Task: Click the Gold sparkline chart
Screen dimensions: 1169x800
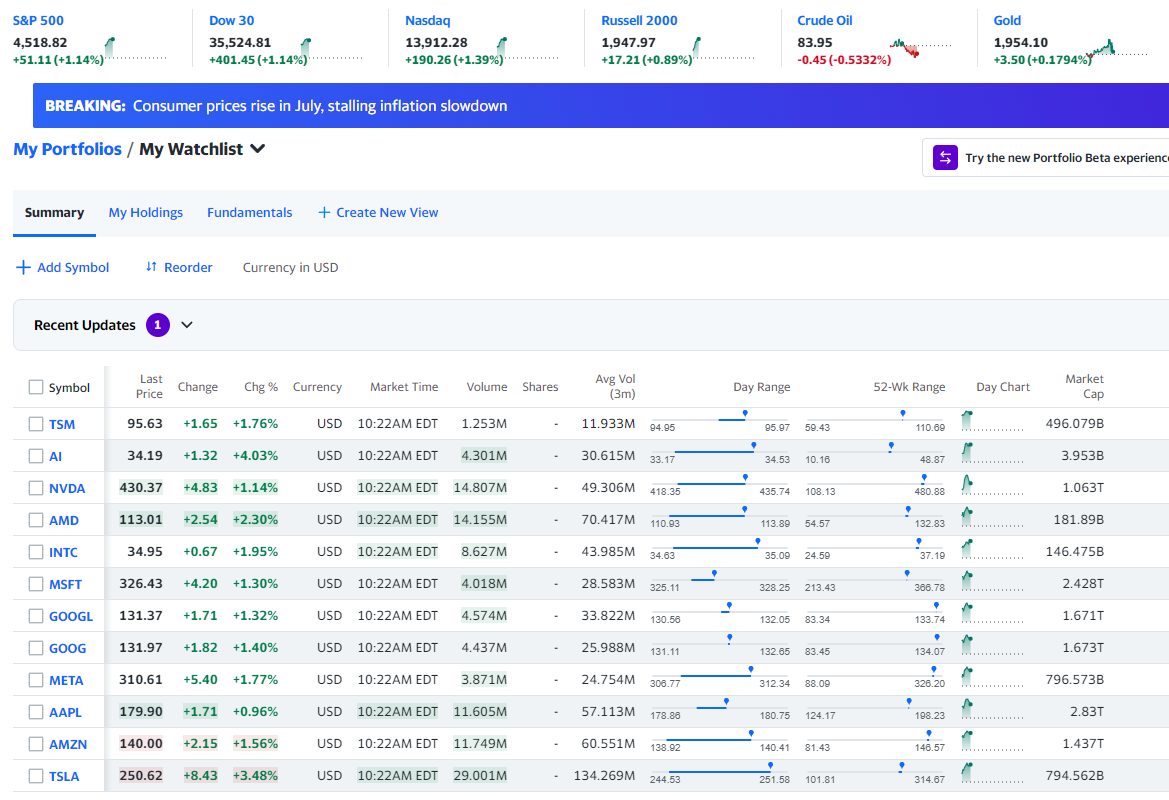Action: coord(1116,48)
